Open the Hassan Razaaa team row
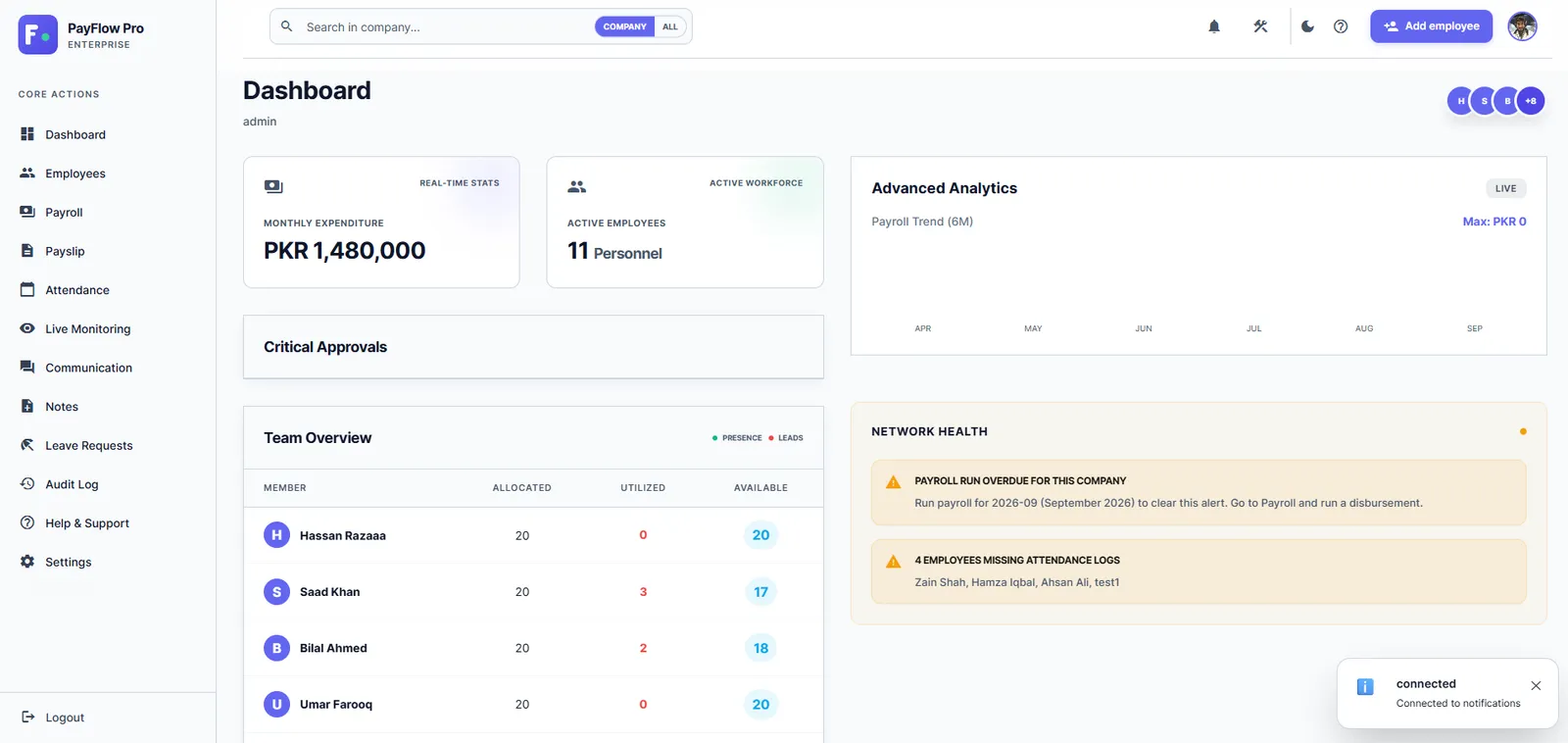The width and height of the screenshot is (1568, 743). 533,535
